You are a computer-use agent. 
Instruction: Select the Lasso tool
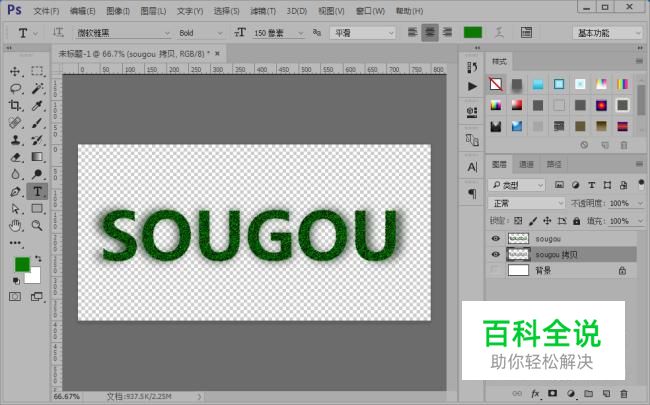point(15,88)
